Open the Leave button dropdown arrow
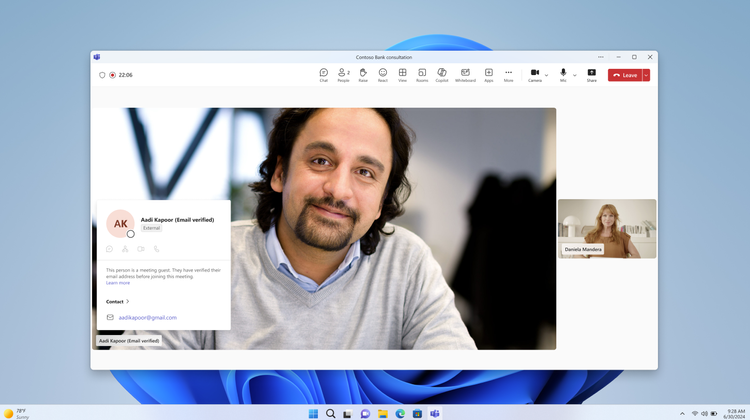 (x=646, y=75)
